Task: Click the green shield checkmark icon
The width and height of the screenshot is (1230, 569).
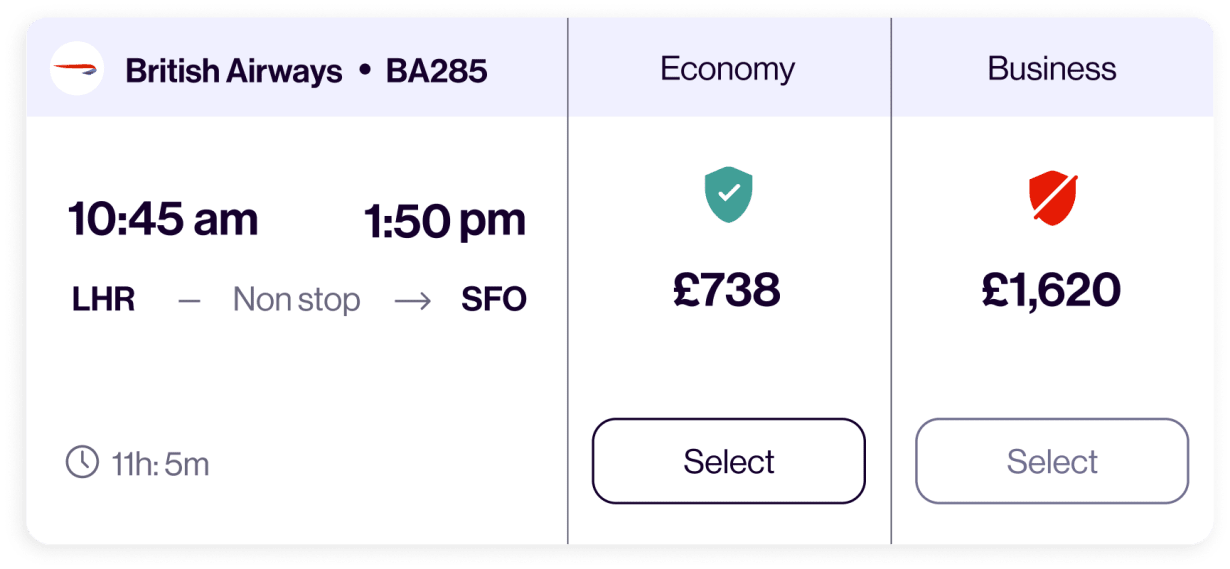Action: point(728,194)
